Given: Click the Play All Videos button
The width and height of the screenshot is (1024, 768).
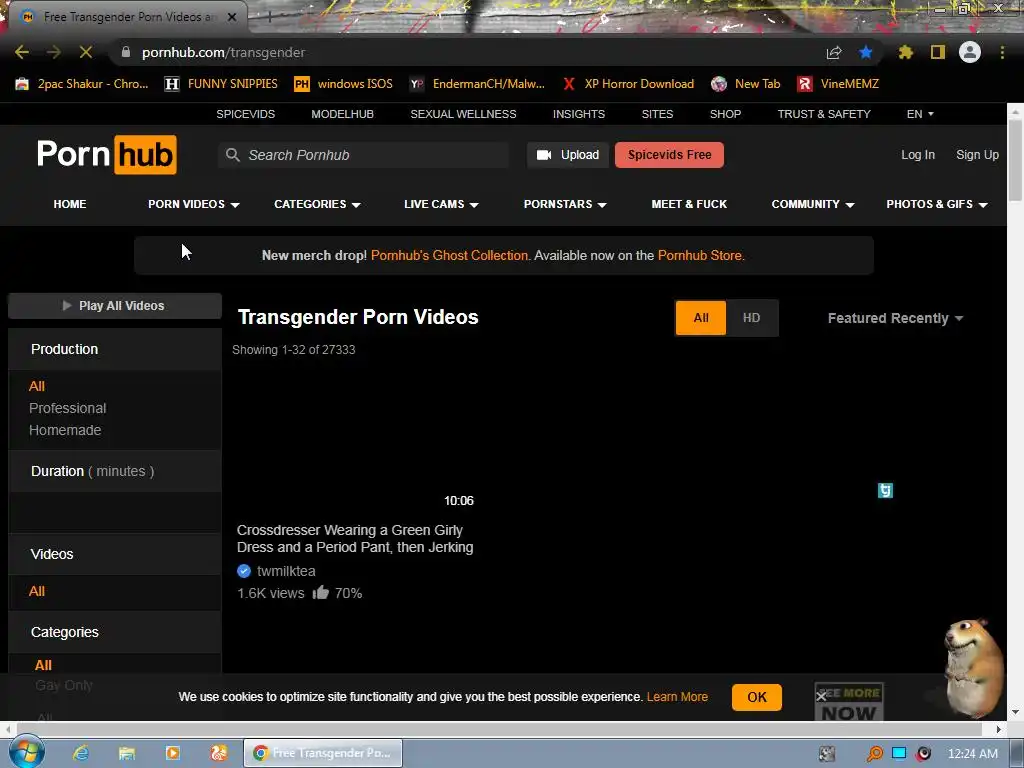Looking at the screenshot, I should 114,306.
